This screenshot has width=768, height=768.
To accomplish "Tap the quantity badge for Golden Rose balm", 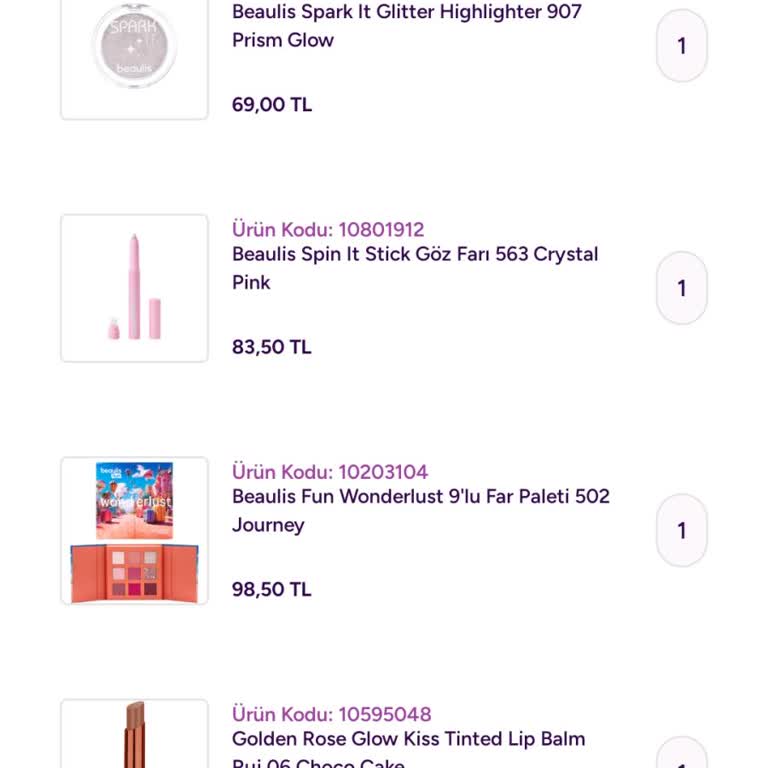I will tap(682, 755).
